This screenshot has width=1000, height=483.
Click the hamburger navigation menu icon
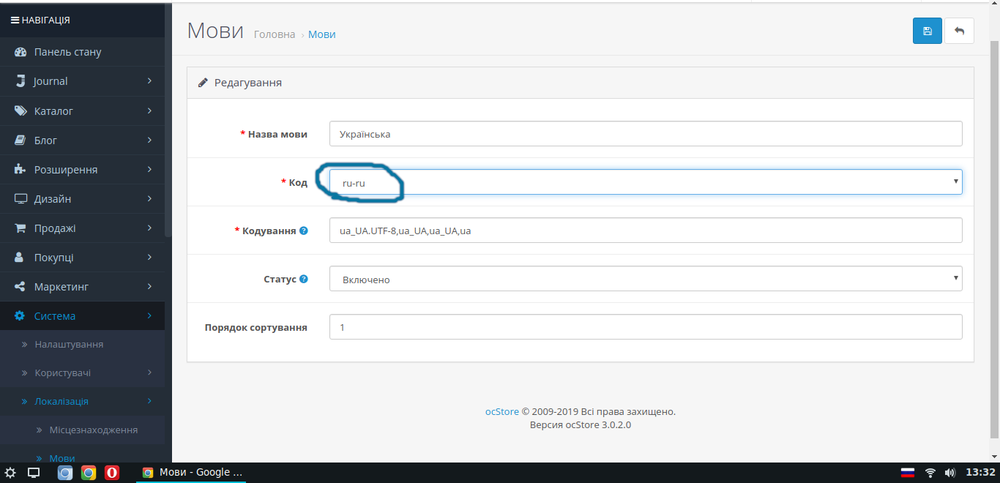(x=15, y=20)
